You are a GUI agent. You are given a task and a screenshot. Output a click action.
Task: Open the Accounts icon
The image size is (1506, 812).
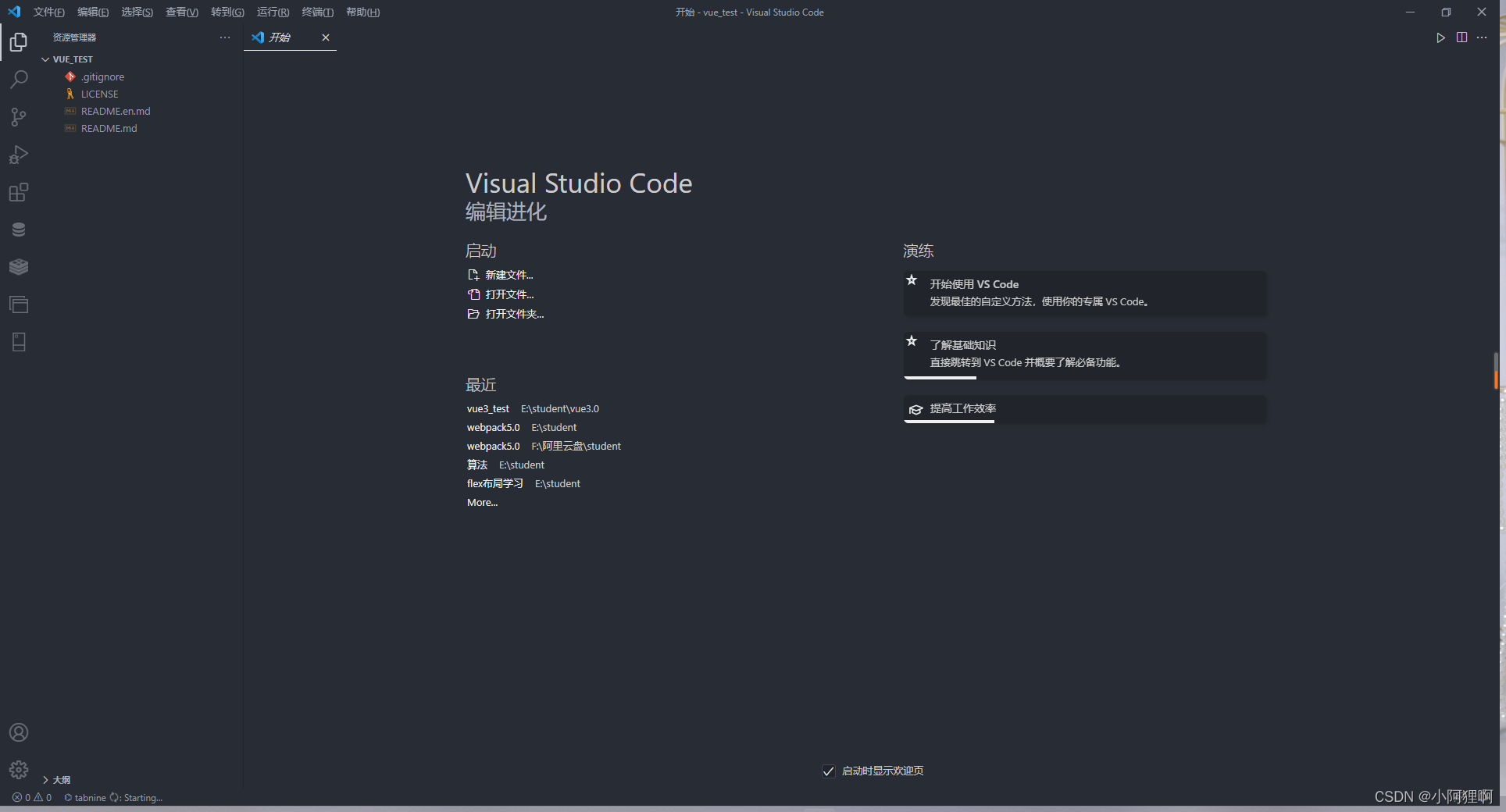[19, 732]
